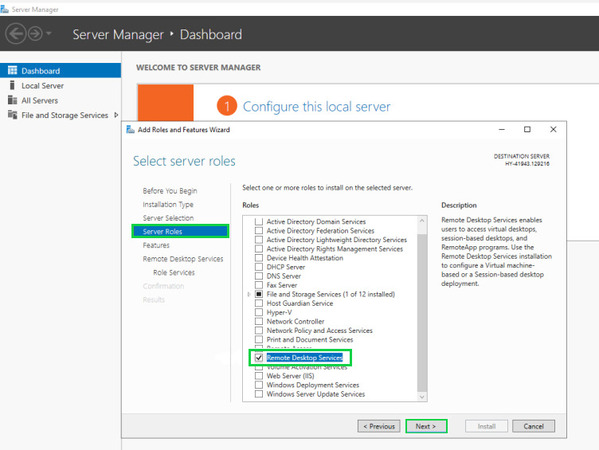
Task: Click the Previous button
Action: coord(379,426)
